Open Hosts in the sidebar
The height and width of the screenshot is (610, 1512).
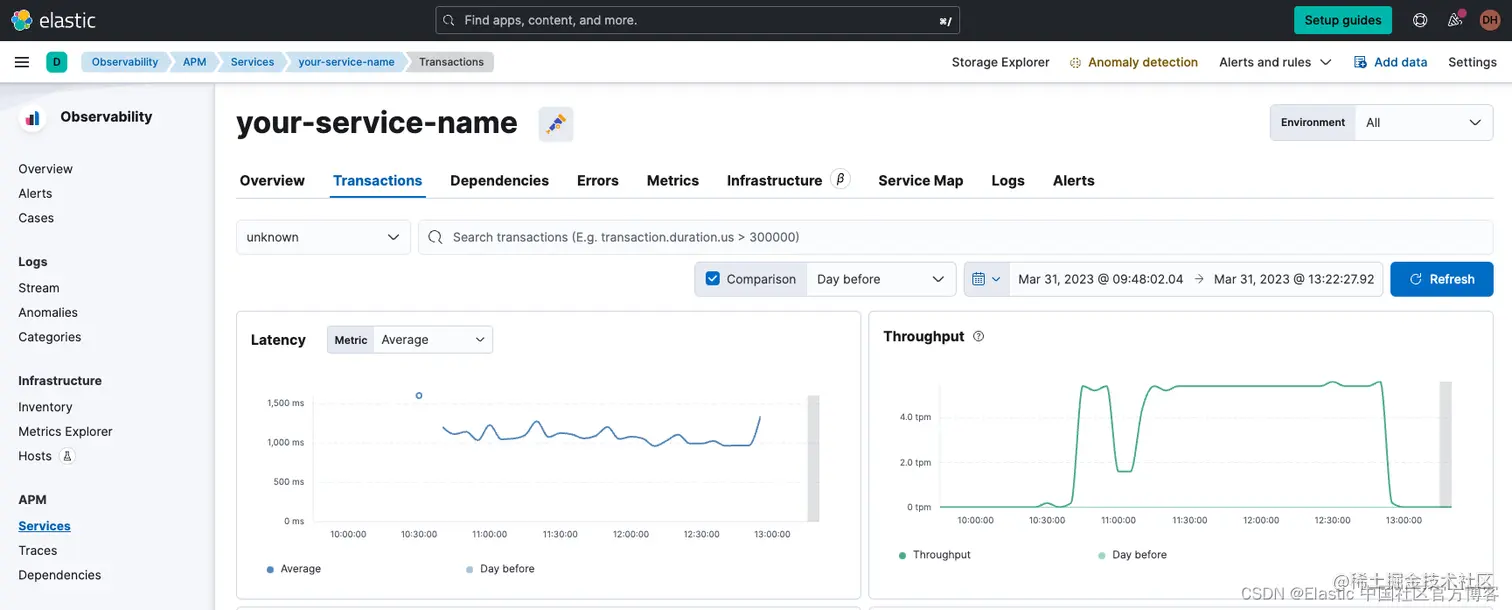(35, 456)
